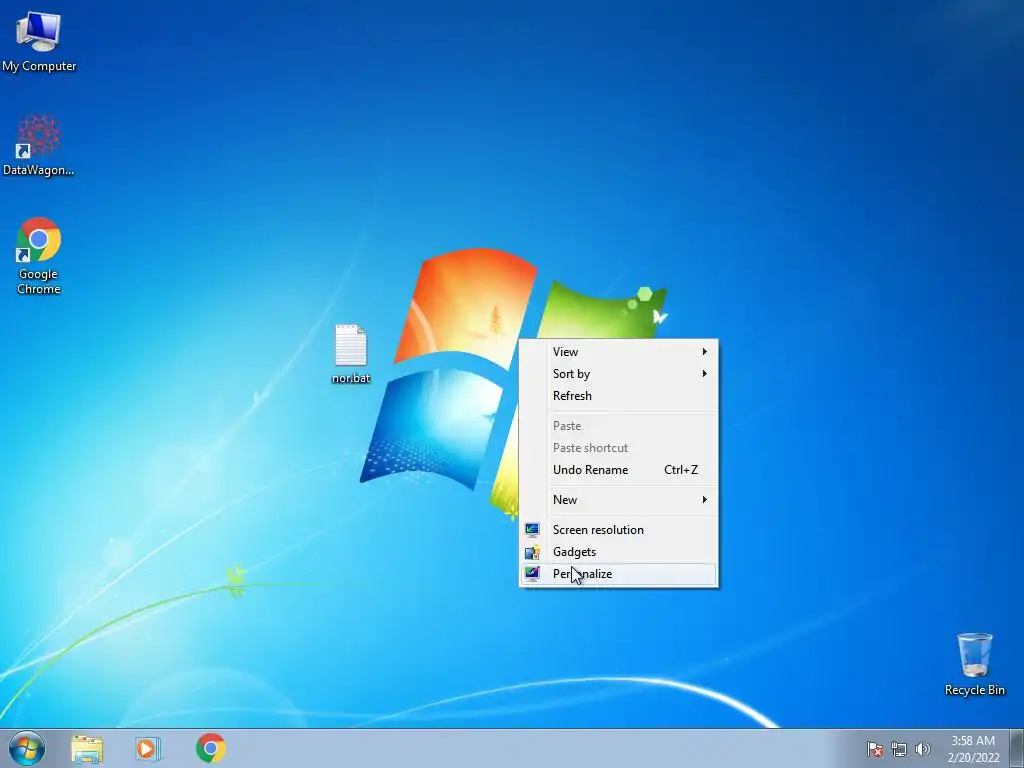Viewport: 1024px width, 768px height.
Task: Choose Refresh in the context menu
Action: [x=618, y=396]
